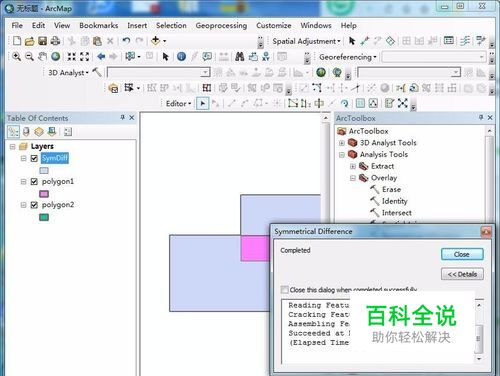Click the SymDiff light blue symbol swatch
This screenshot has width=500, height=376.
pyautogui.click(x=44, y=171)
